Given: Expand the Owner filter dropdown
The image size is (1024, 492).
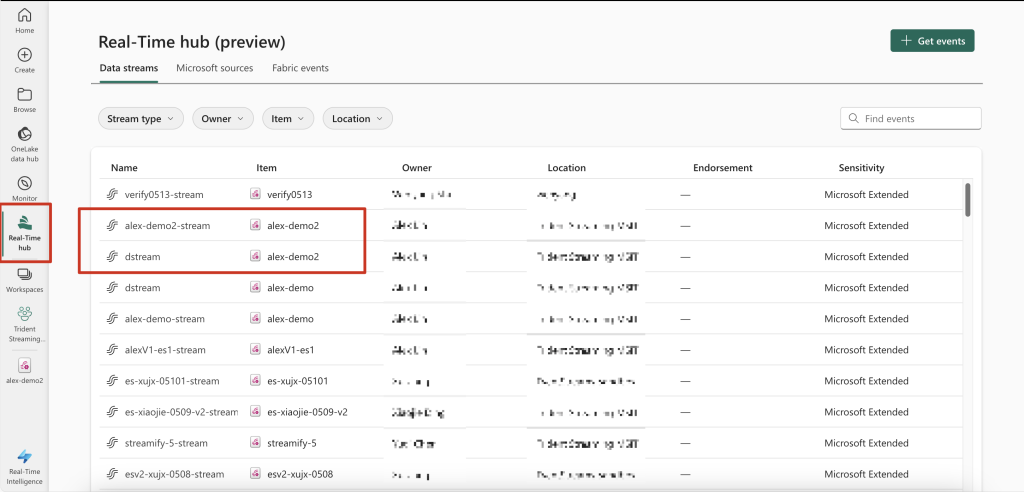Looking at the screenshot, I should [x=223, y=119].
